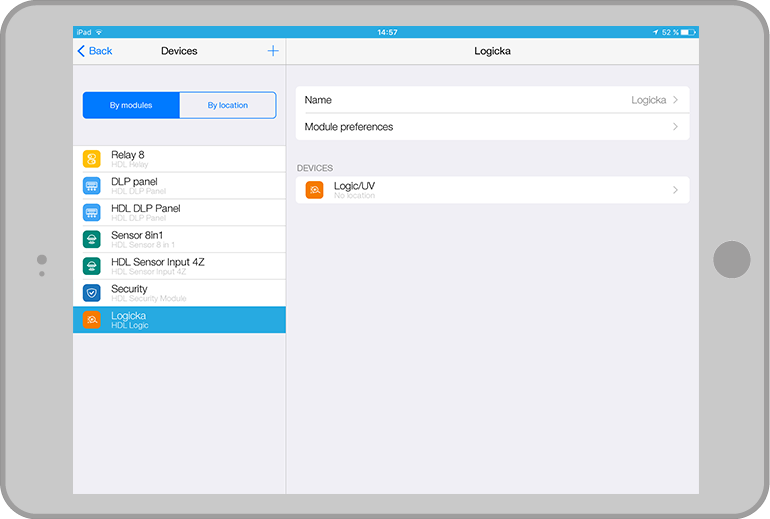The width and height of the screenshot is (770, 519).
Task: Tap the battery indicator in status bar
Action: click(687, 32)
